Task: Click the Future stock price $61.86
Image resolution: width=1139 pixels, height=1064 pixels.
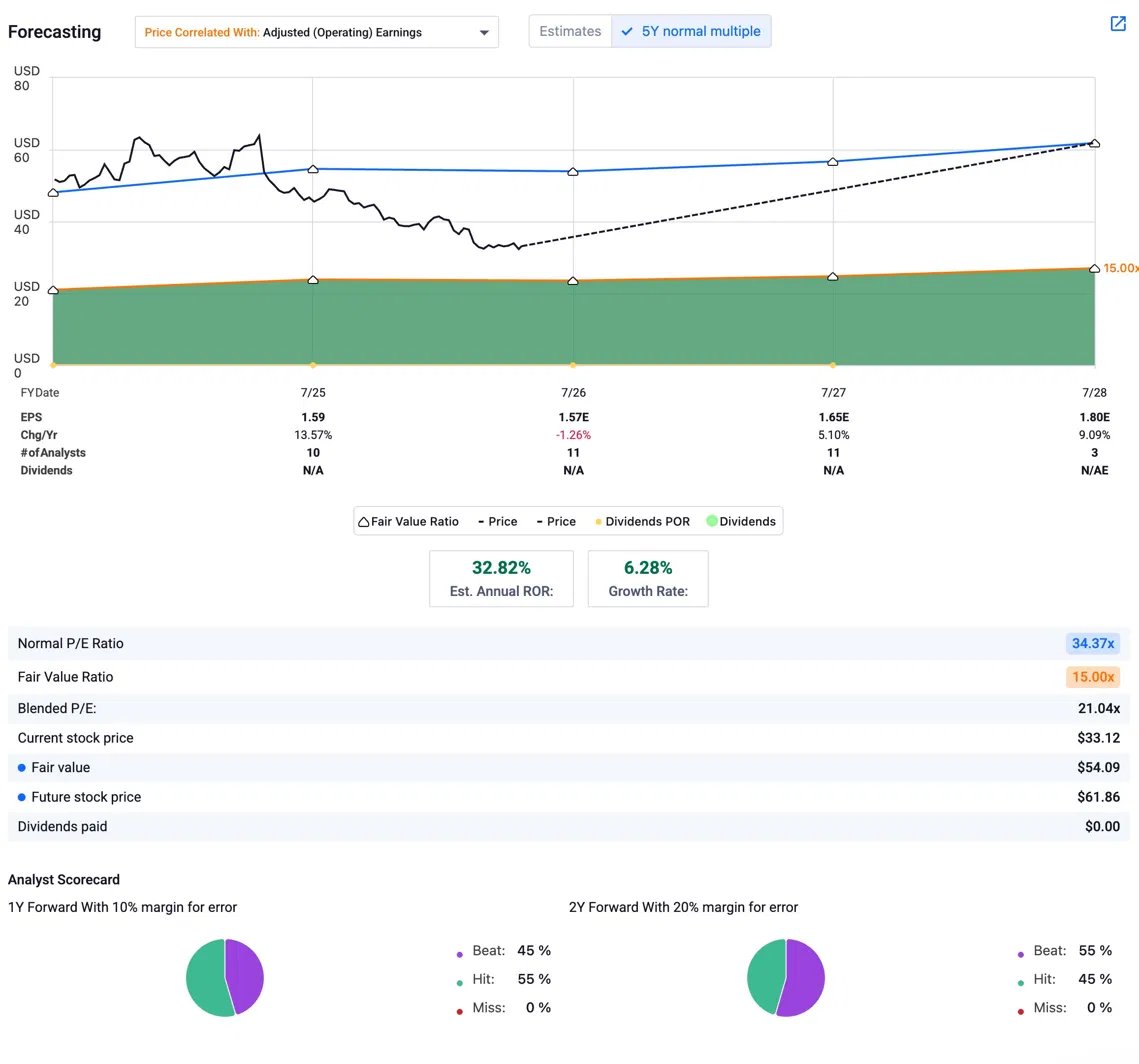Action: click(1098, 797)
